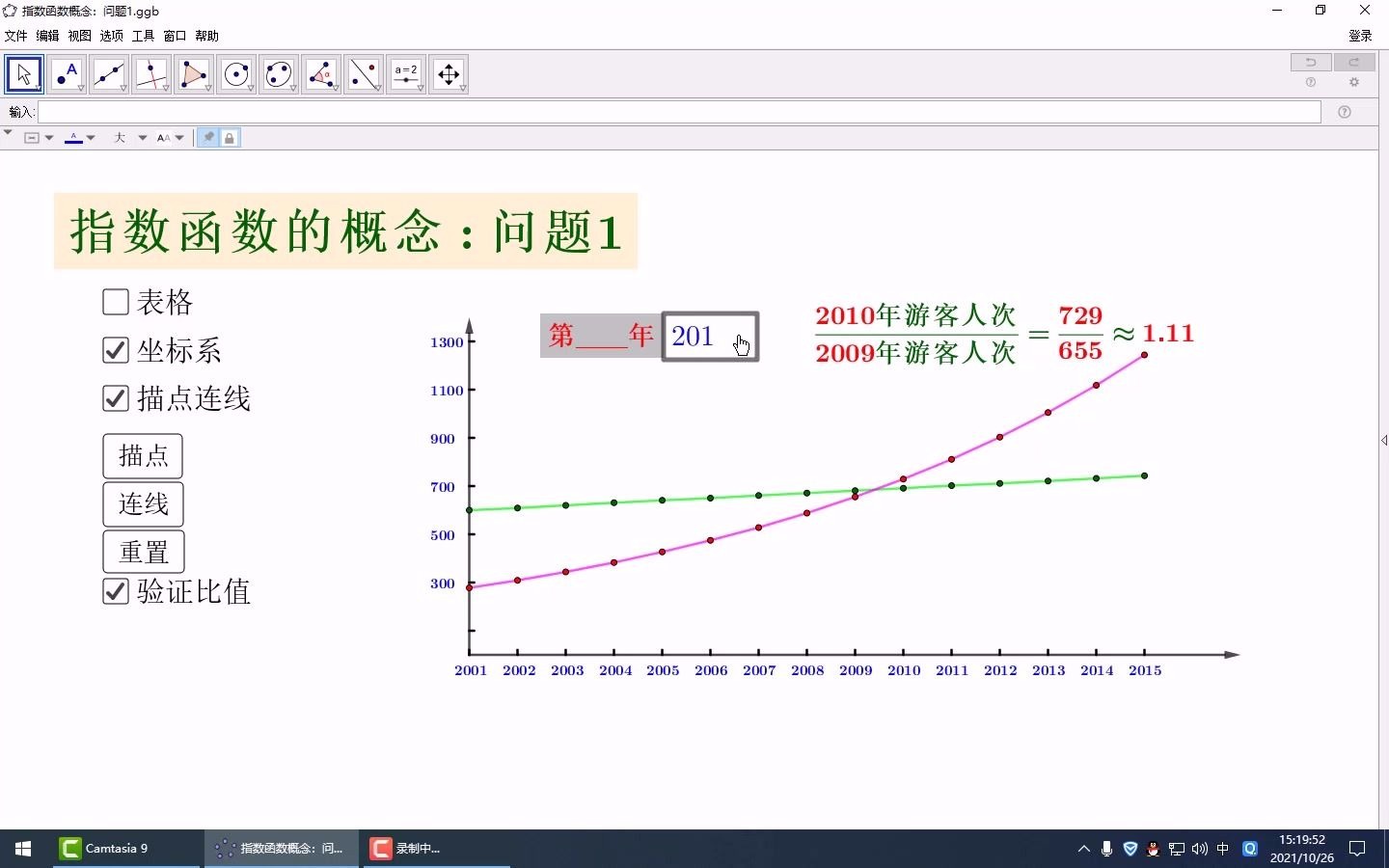1389x868 pixels.
Task: Uncheck the 验证比值 checkbox
Action: tap(116, 591)
